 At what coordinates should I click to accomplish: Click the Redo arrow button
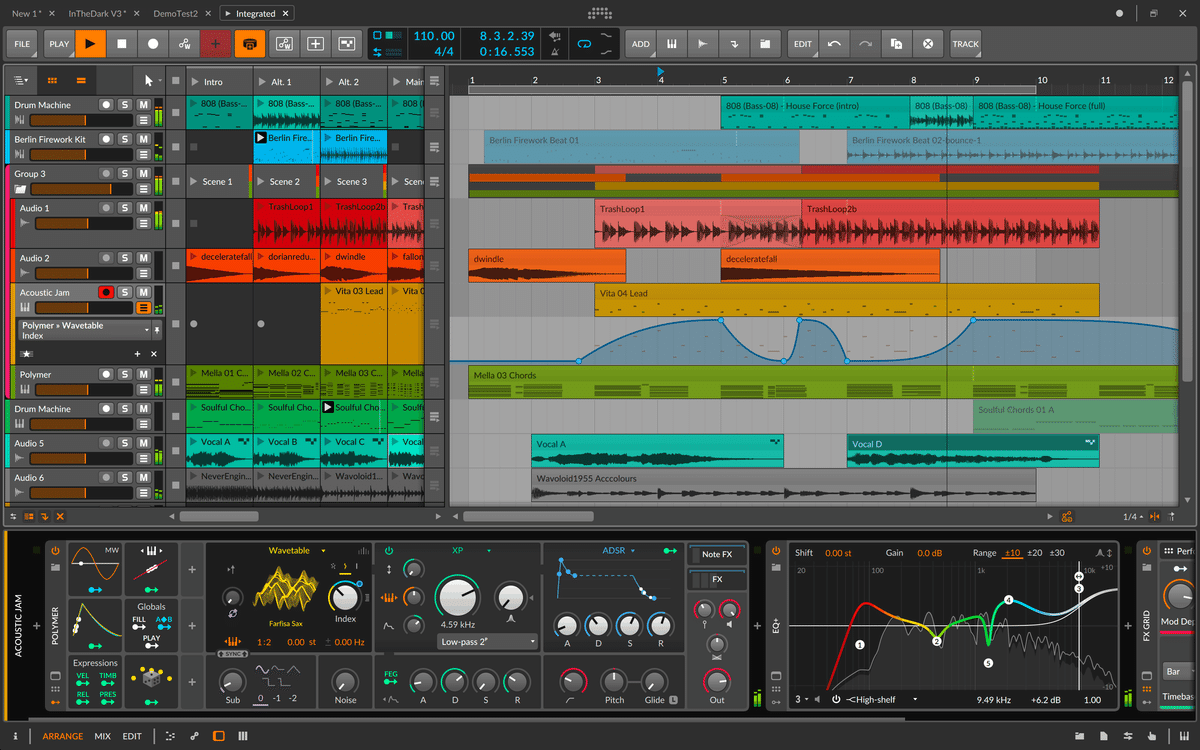(x=864, y=44)
